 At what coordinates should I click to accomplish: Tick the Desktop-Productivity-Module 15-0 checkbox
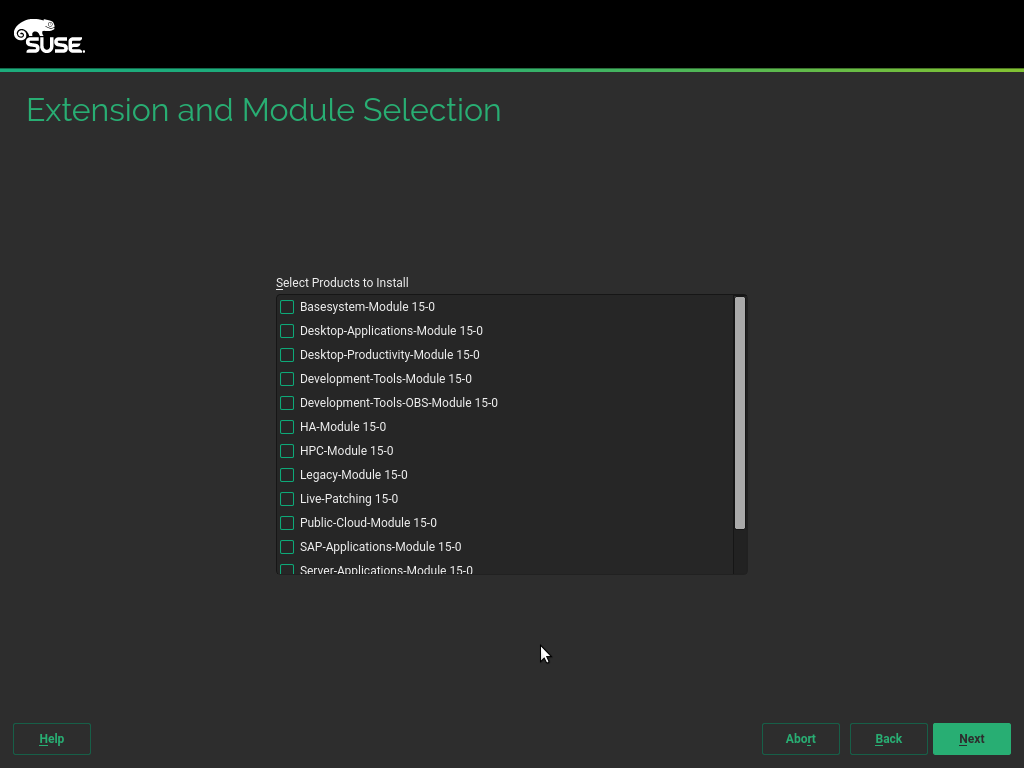287,355
